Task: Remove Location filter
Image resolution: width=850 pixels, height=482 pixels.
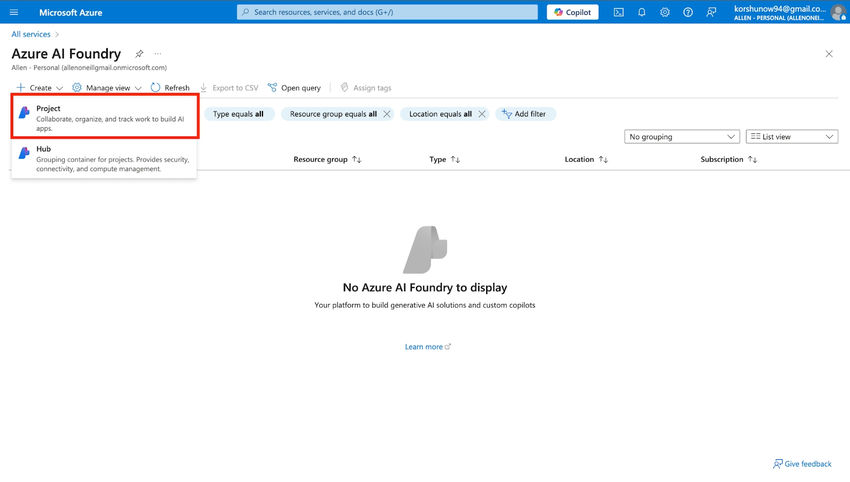Action: [x=481, y=114]
